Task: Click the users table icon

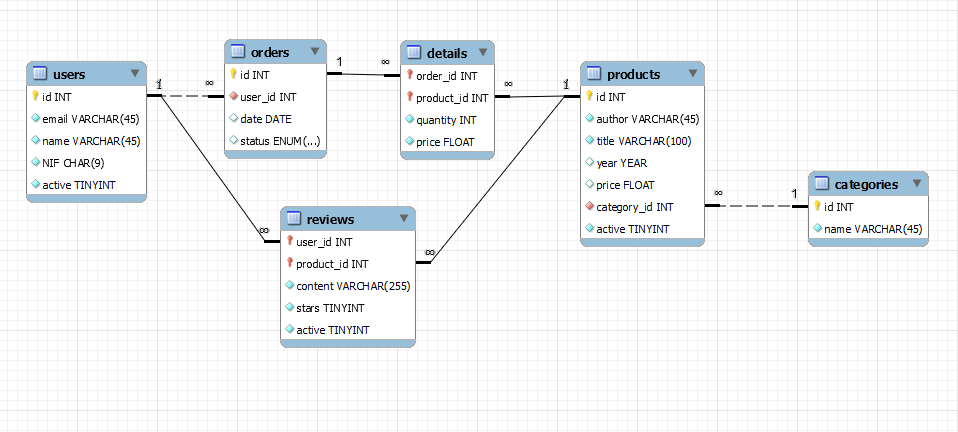Action: (x=39, y=74)
